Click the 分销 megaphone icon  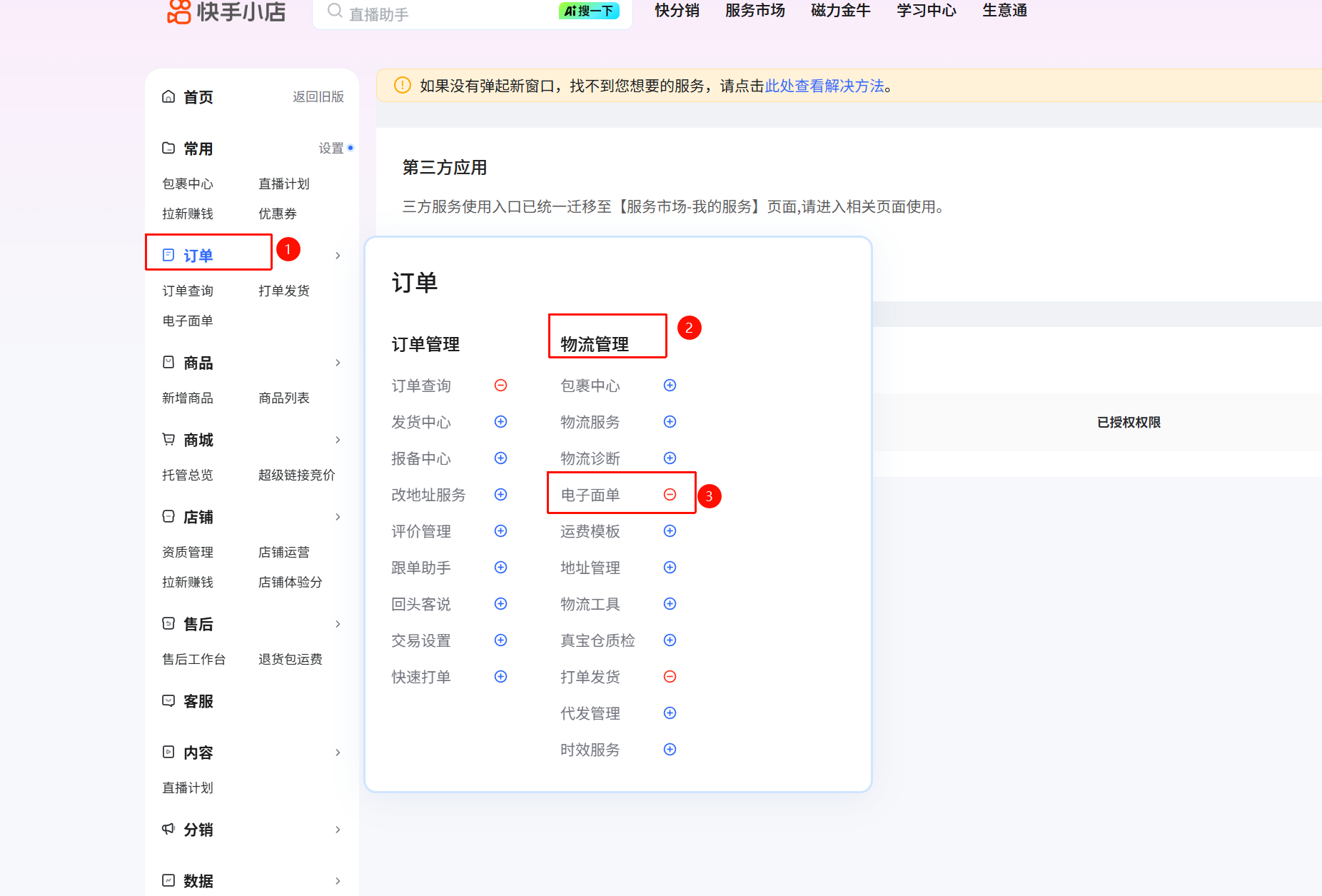coord(168,829)
